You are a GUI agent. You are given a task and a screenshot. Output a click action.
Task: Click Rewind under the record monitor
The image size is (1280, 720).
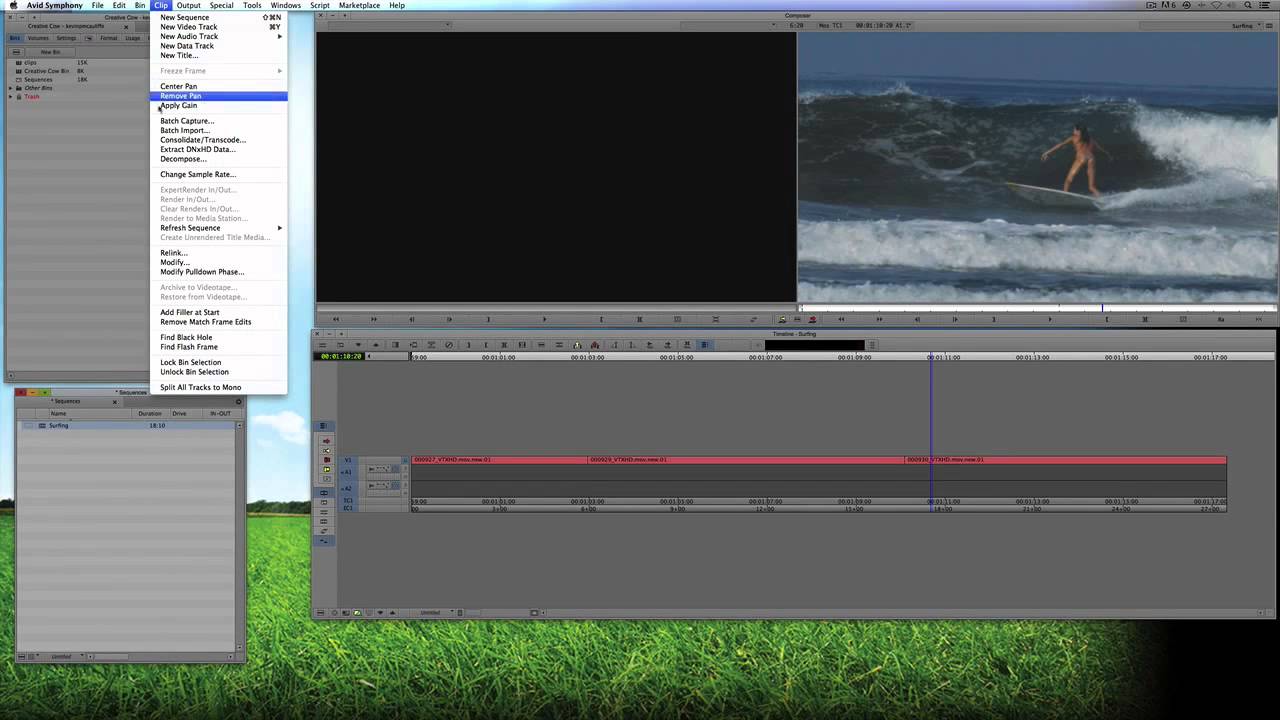(x=840, y=319)
